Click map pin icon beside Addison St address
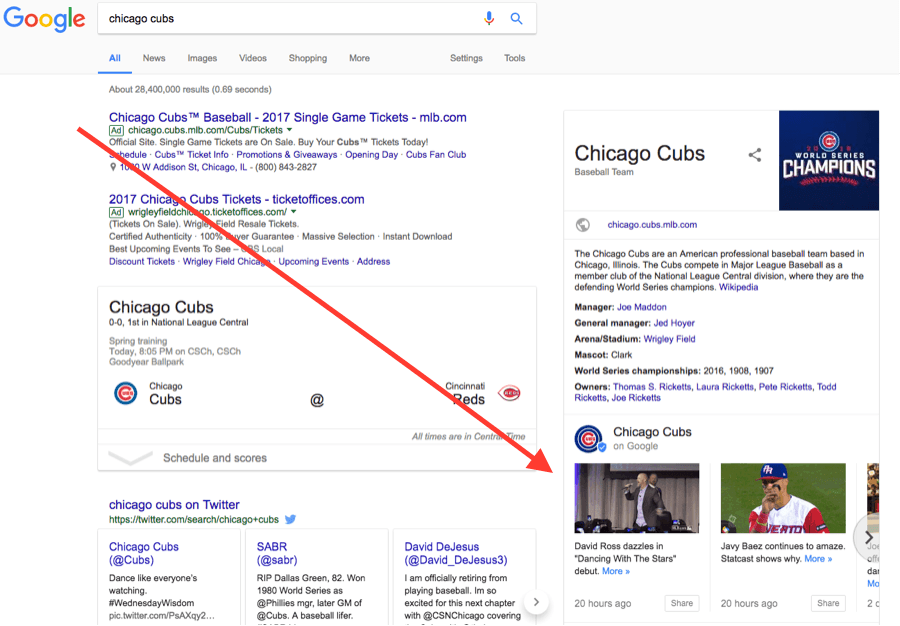 click(113, 167)
